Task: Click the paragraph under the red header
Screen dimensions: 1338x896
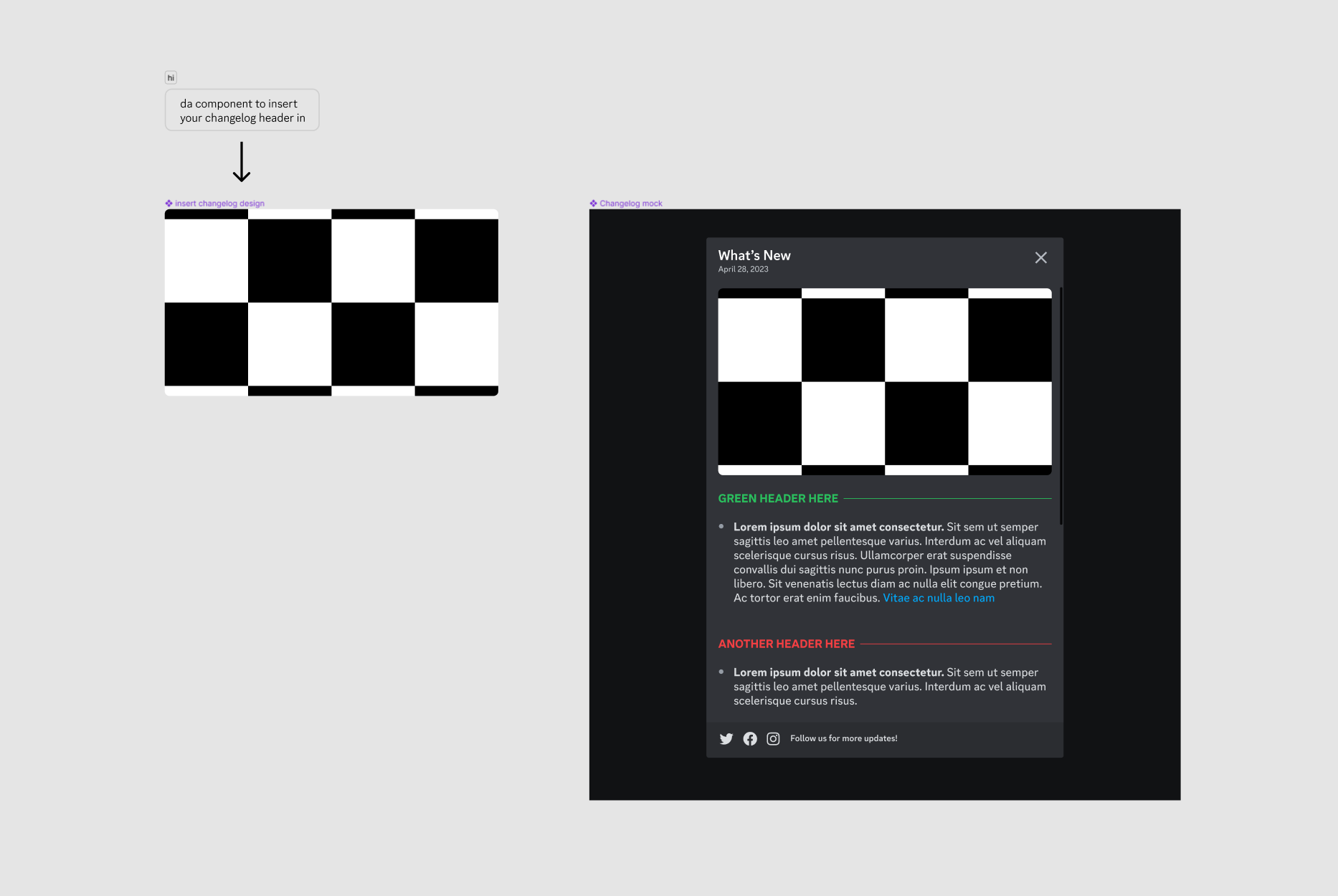Action: pos(889,687)
